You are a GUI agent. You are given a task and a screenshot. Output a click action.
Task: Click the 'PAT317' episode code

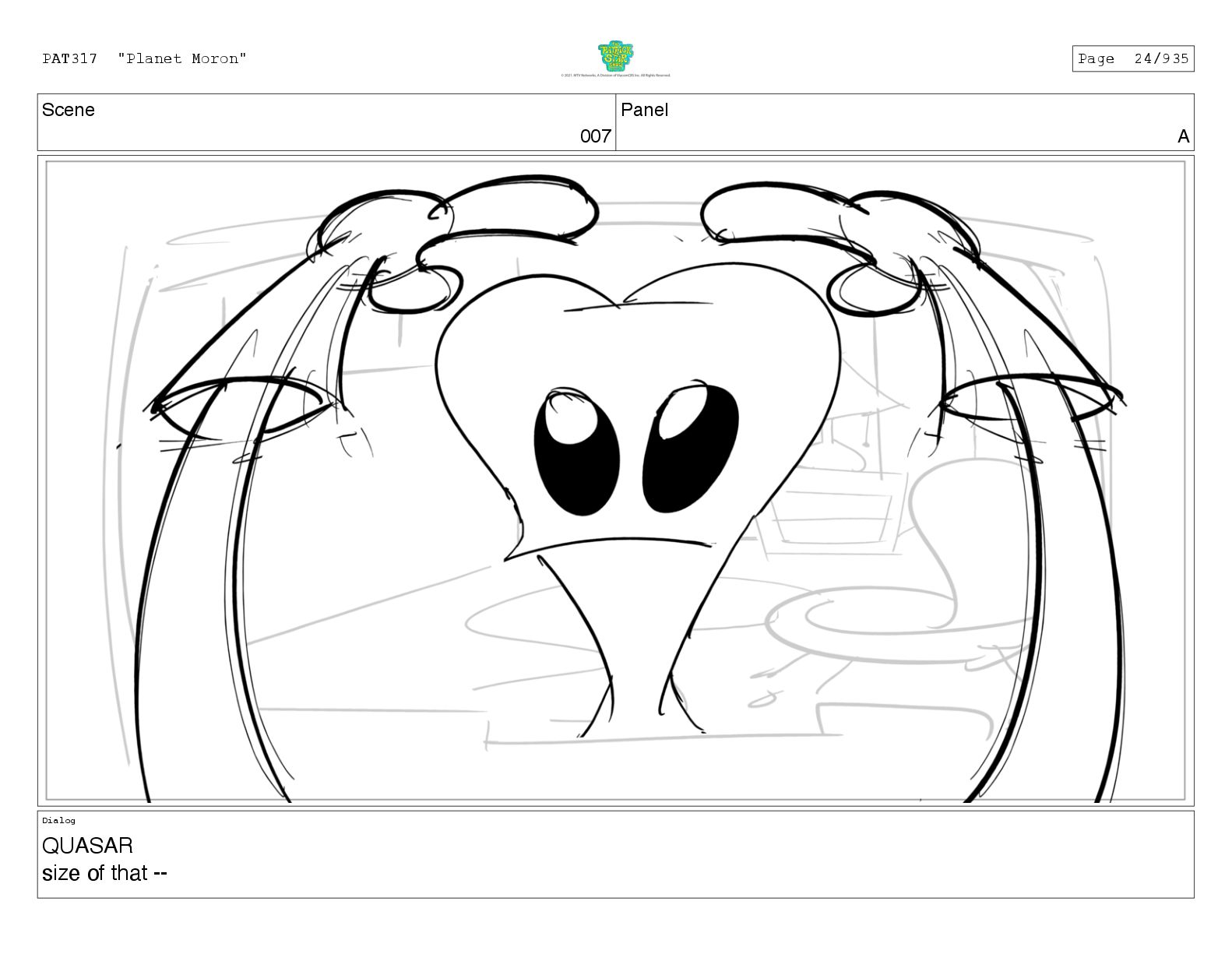click(x=70, y=58)
